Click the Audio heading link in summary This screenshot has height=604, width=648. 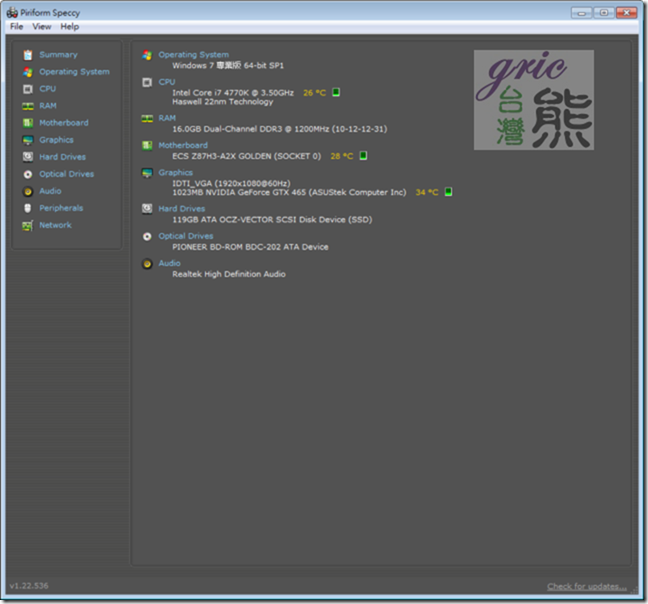(169, 263)
